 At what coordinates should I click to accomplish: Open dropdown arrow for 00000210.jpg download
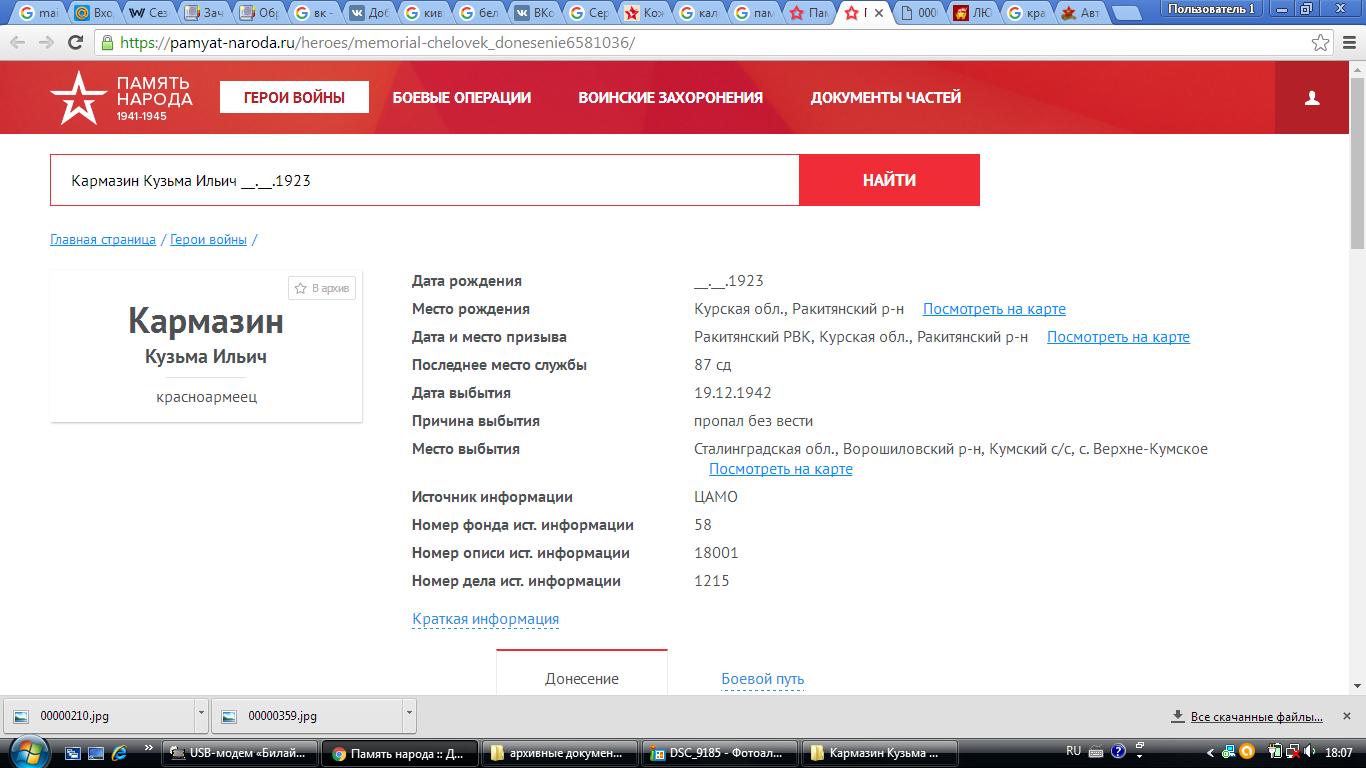pos(201,716)
